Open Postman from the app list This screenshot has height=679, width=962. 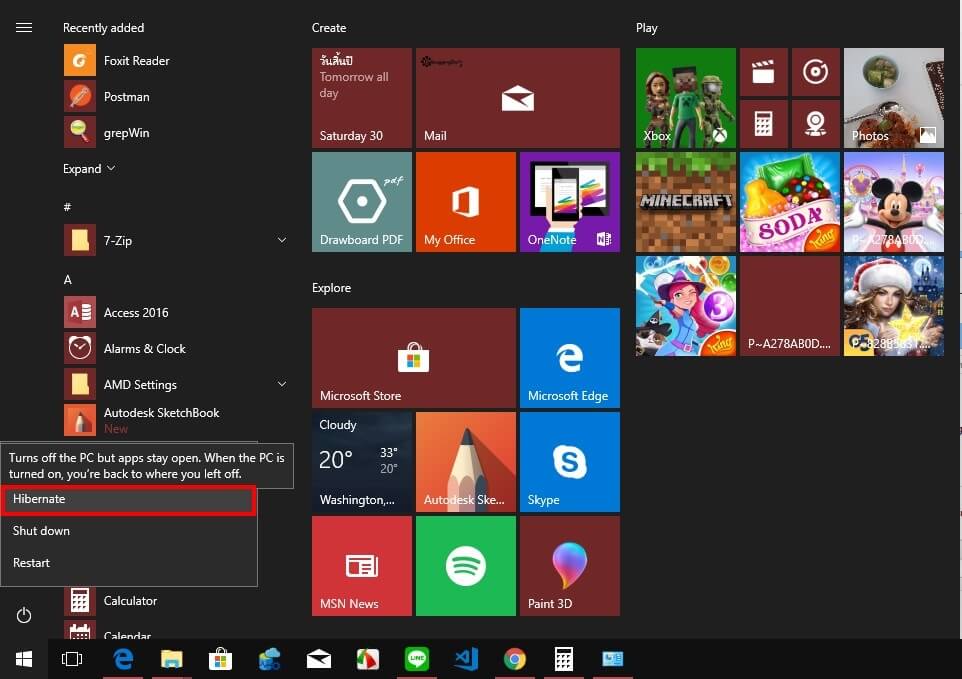[x=175, y=97]
